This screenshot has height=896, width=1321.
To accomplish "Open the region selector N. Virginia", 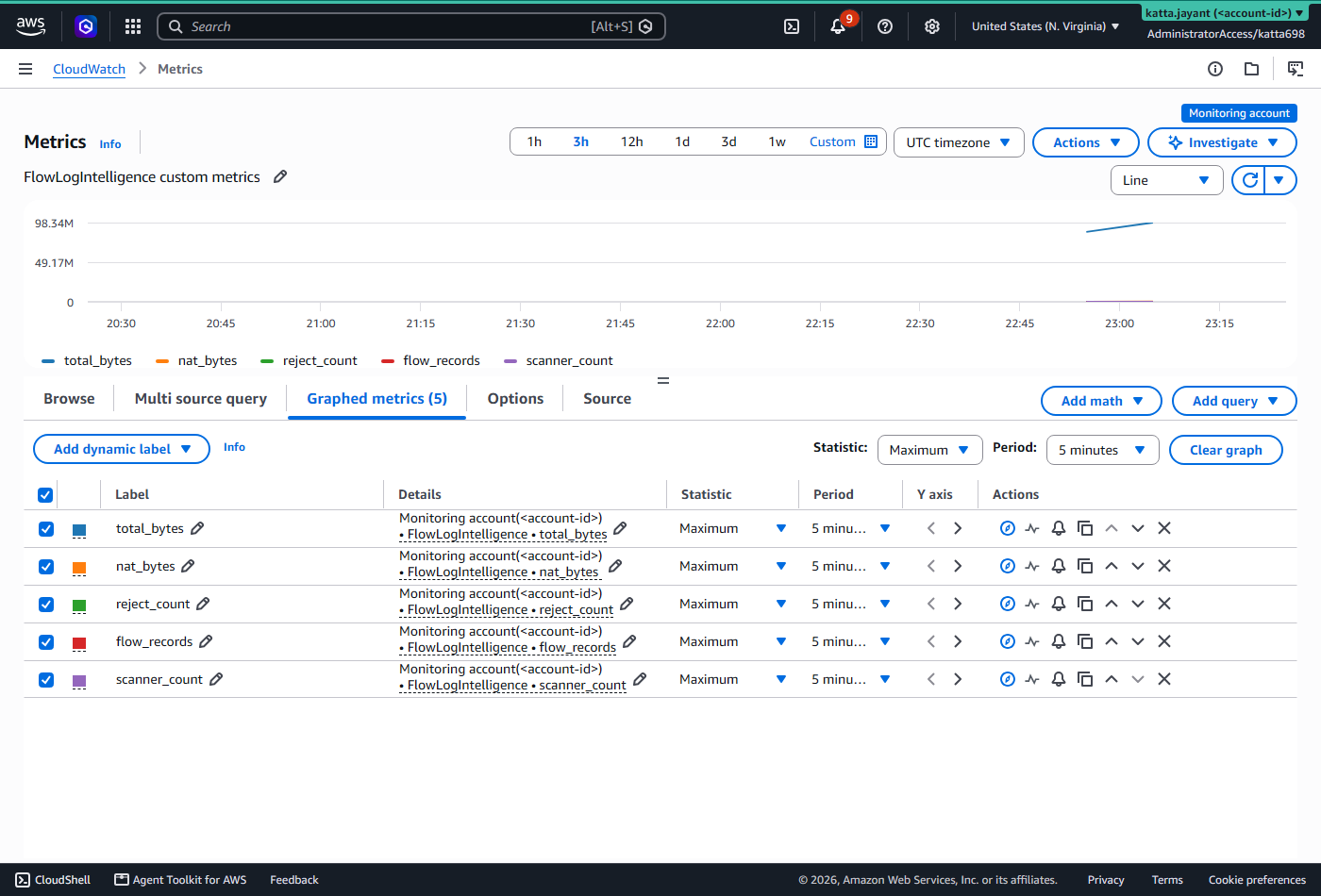I will [x=1045, y=26].
